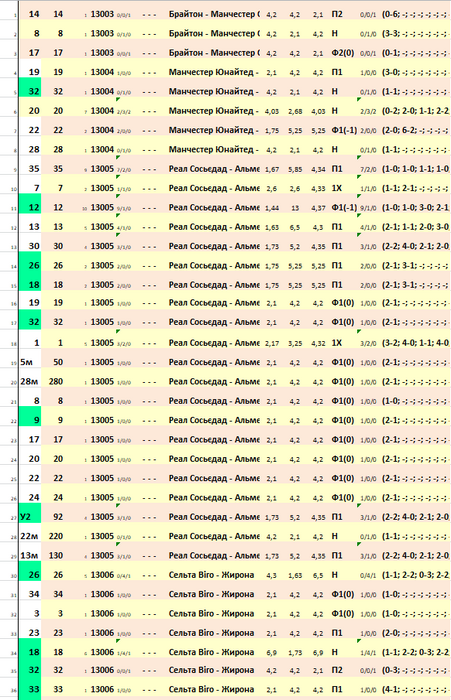Click the row 18 header number

pos(14,345)
